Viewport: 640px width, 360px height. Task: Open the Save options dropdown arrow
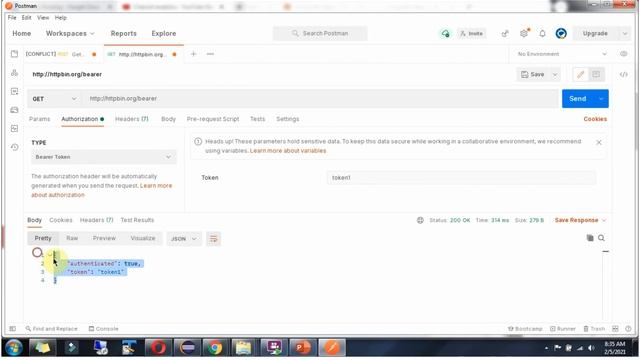[x=555, y=74]
